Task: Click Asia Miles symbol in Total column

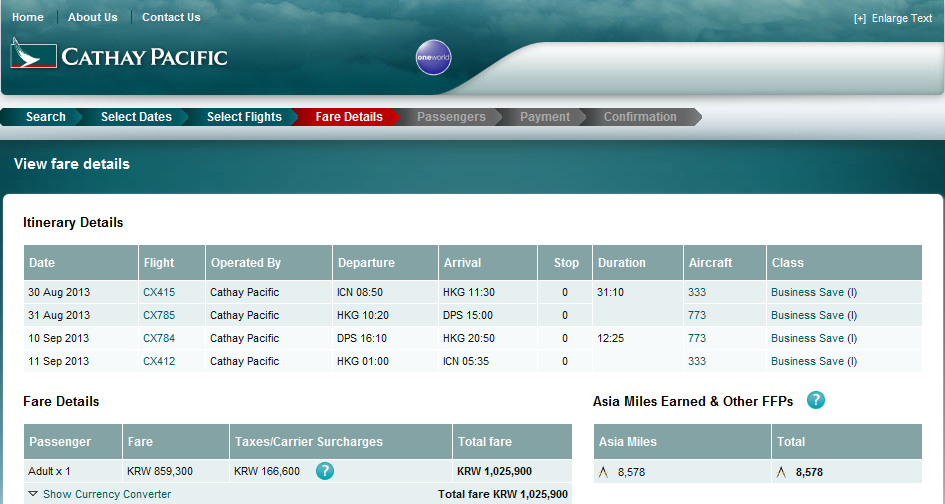Action: pyautogui.click(x=781, y=472)
